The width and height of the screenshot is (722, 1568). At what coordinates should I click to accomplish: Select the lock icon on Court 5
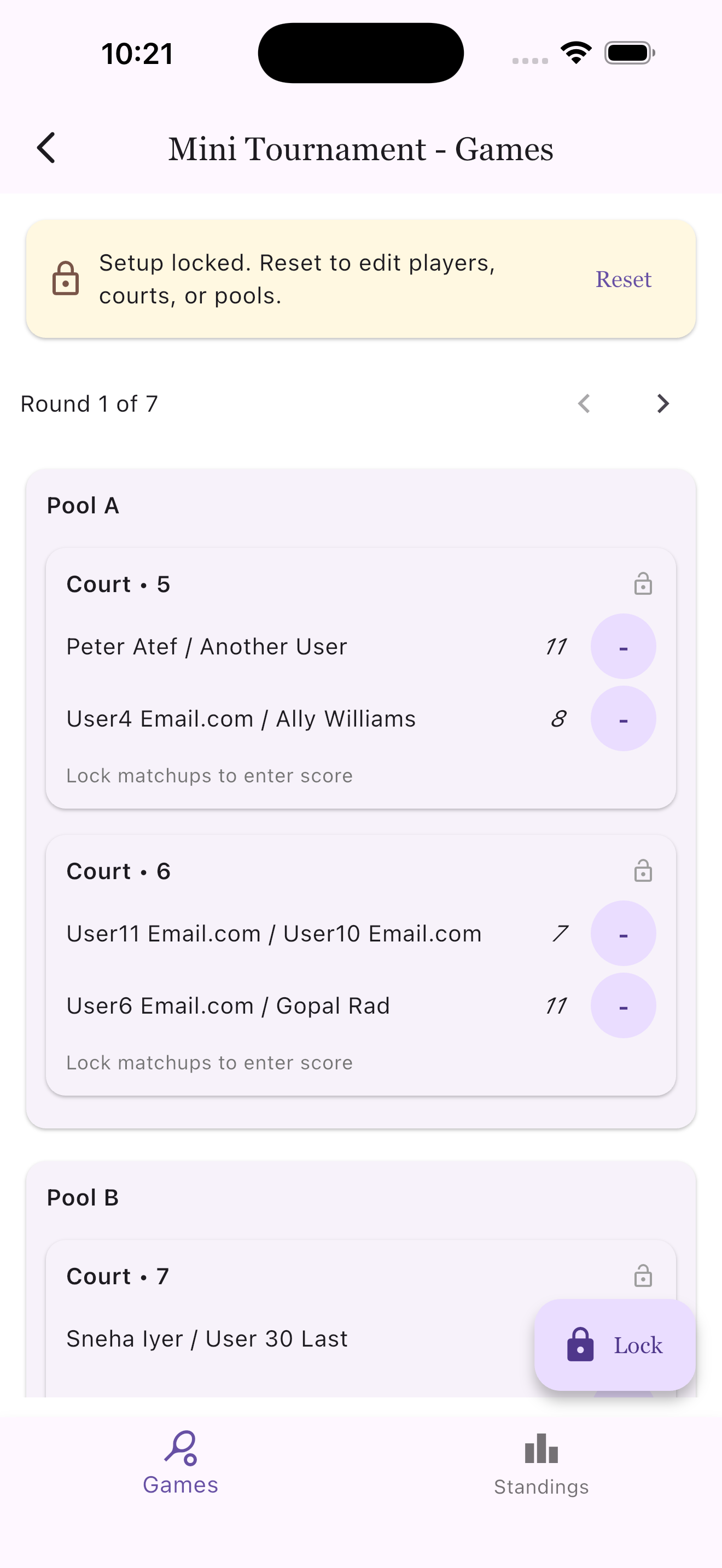642,584
